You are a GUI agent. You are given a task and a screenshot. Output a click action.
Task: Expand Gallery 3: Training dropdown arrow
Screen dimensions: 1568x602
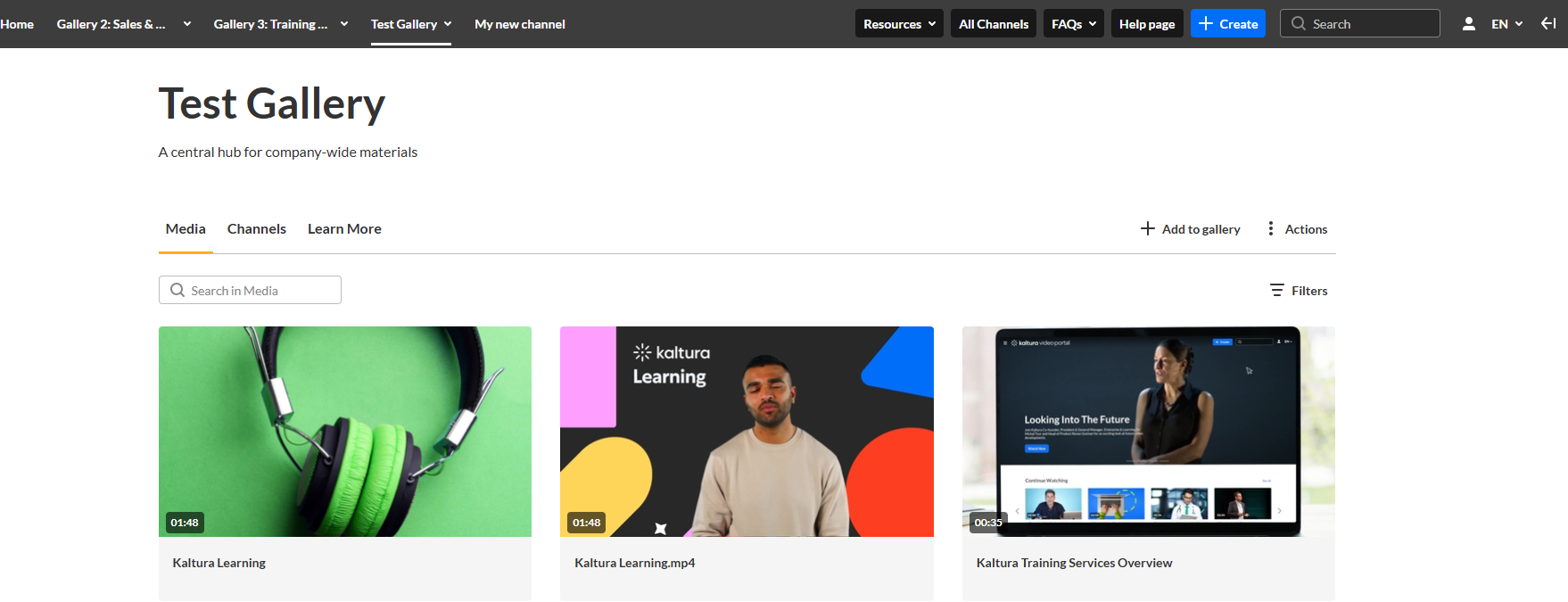344,24
